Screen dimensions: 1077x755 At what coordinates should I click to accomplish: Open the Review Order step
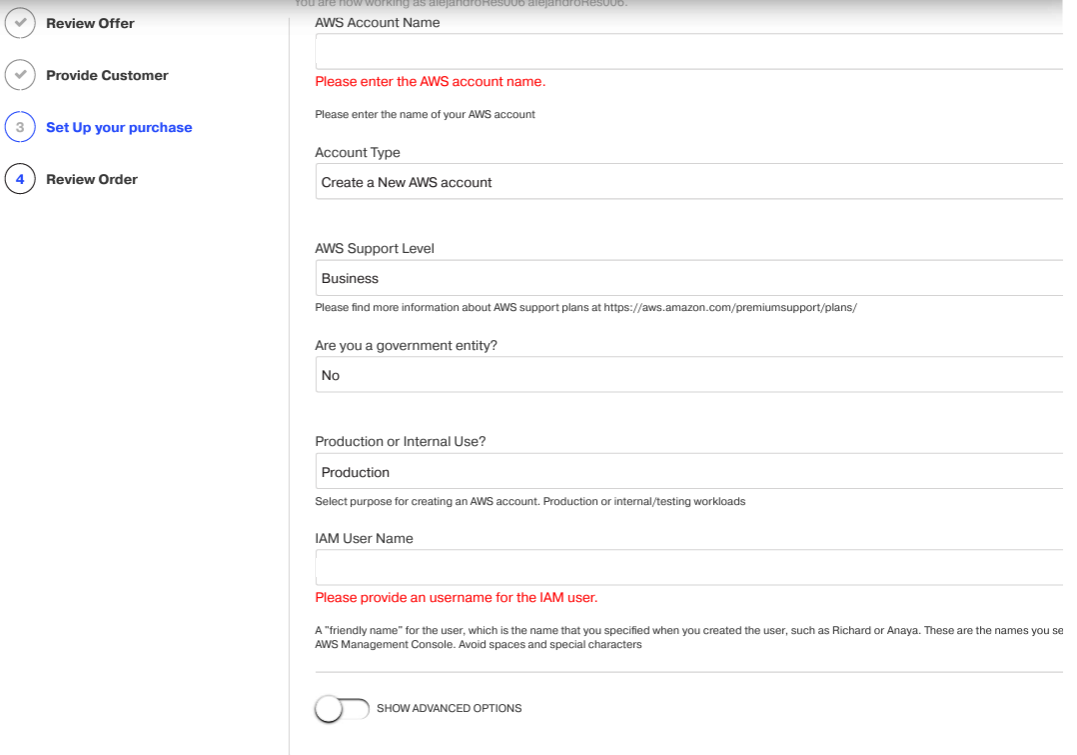91,179
